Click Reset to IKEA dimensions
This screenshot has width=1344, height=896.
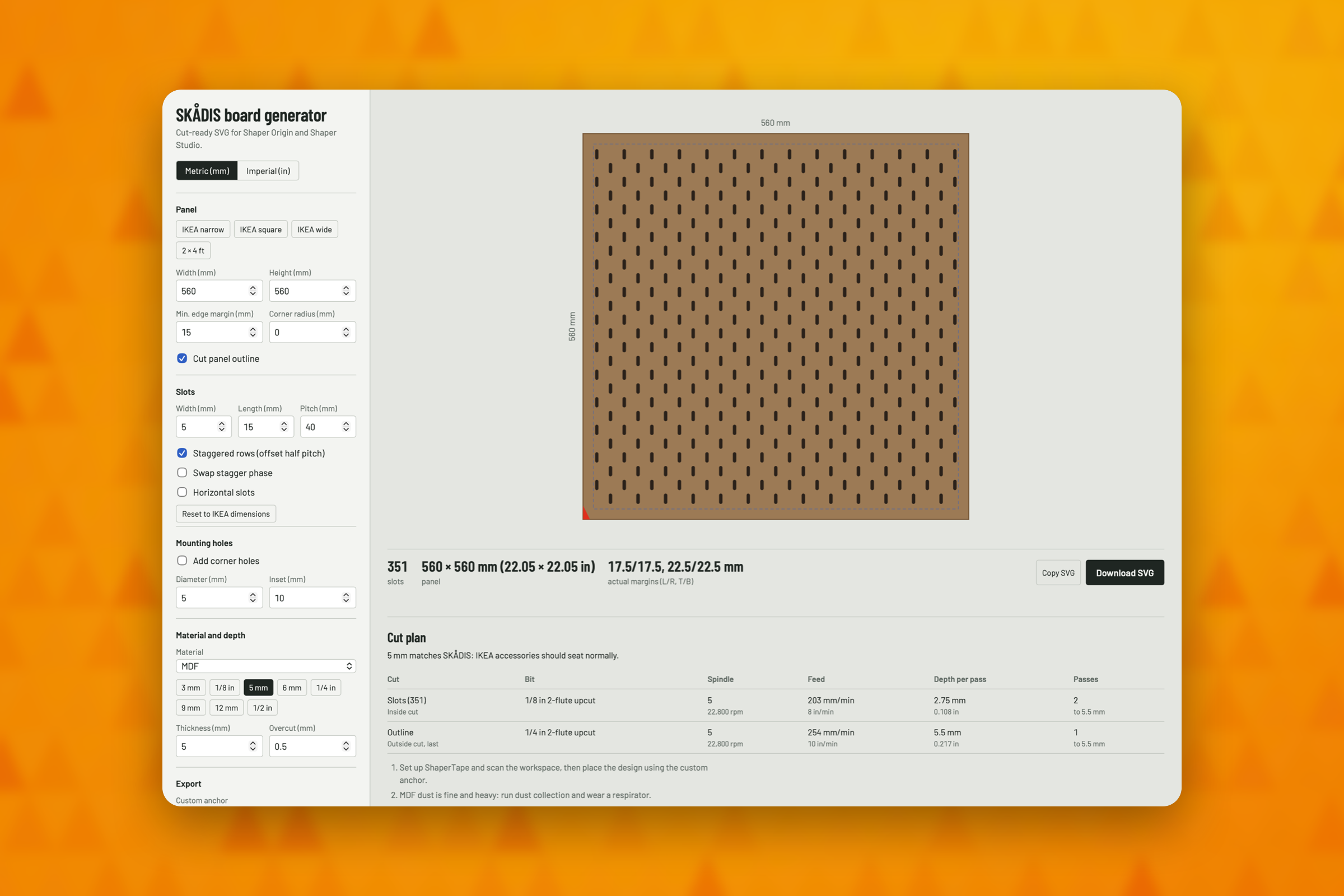point(226,514)
